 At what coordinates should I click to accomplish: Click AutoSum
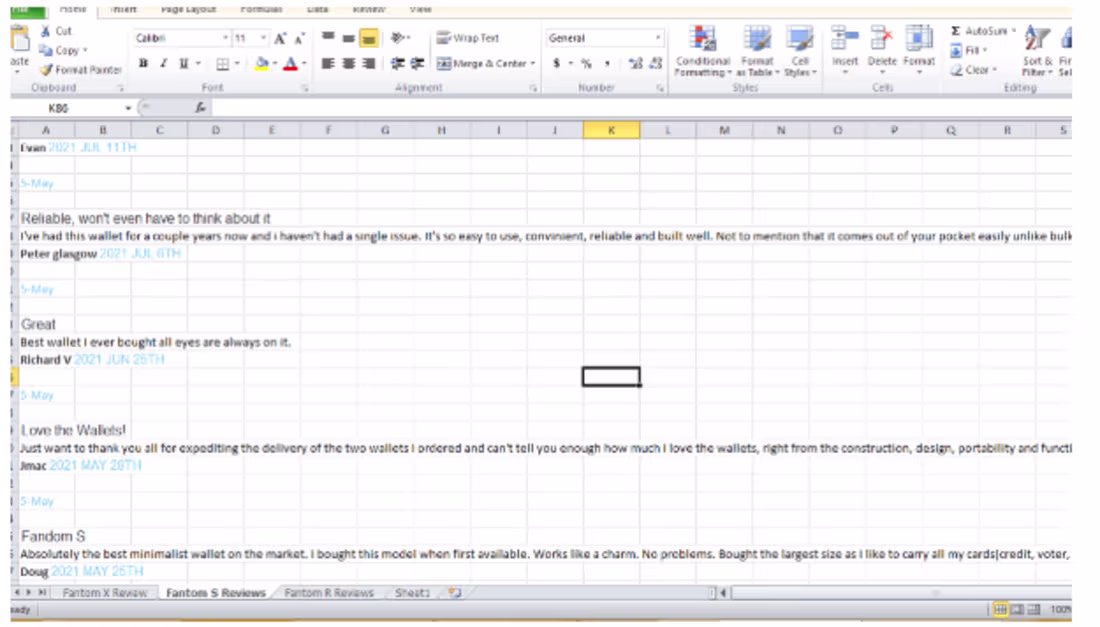coord(979,31)
